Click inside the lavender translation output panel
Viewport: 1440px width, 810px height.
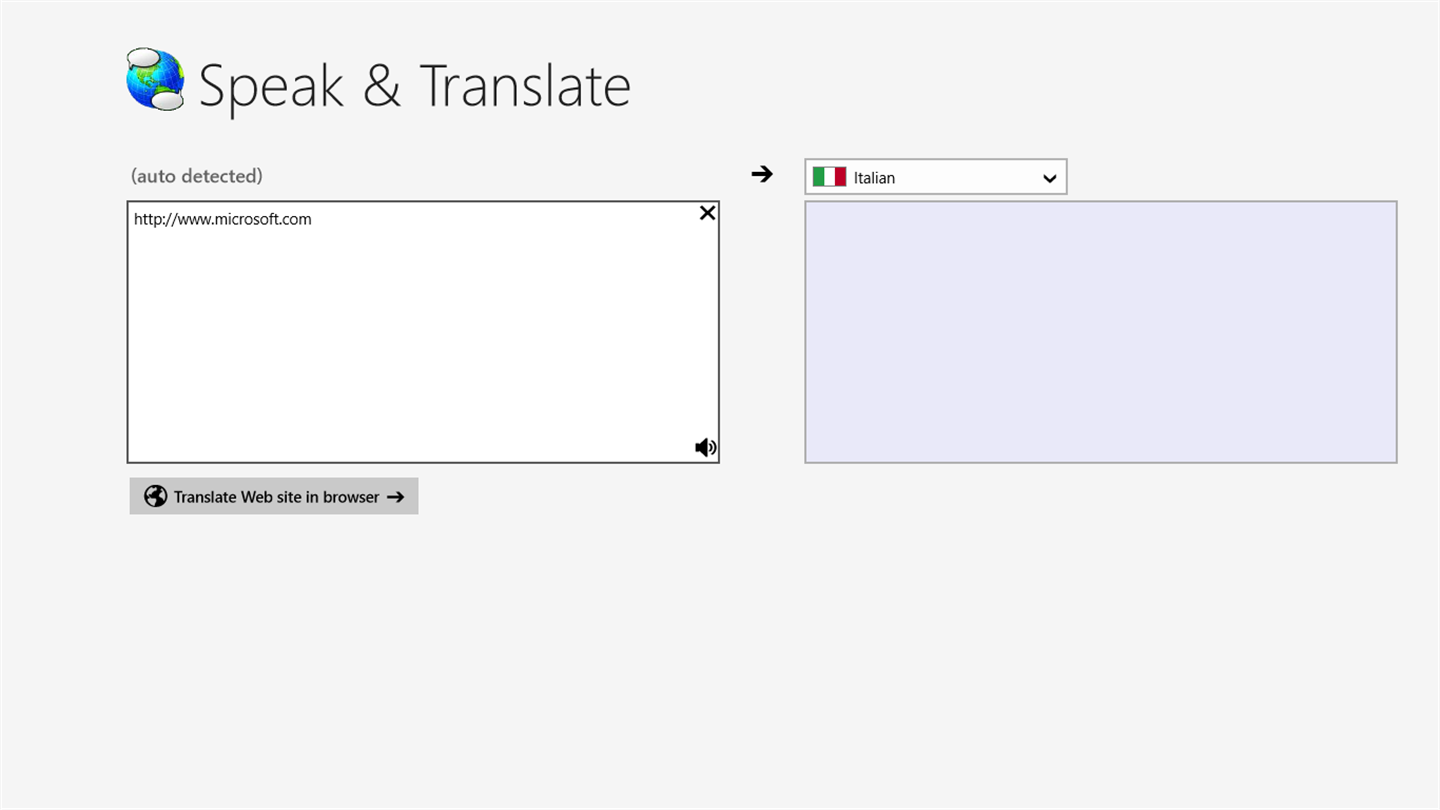(1100, 332)
